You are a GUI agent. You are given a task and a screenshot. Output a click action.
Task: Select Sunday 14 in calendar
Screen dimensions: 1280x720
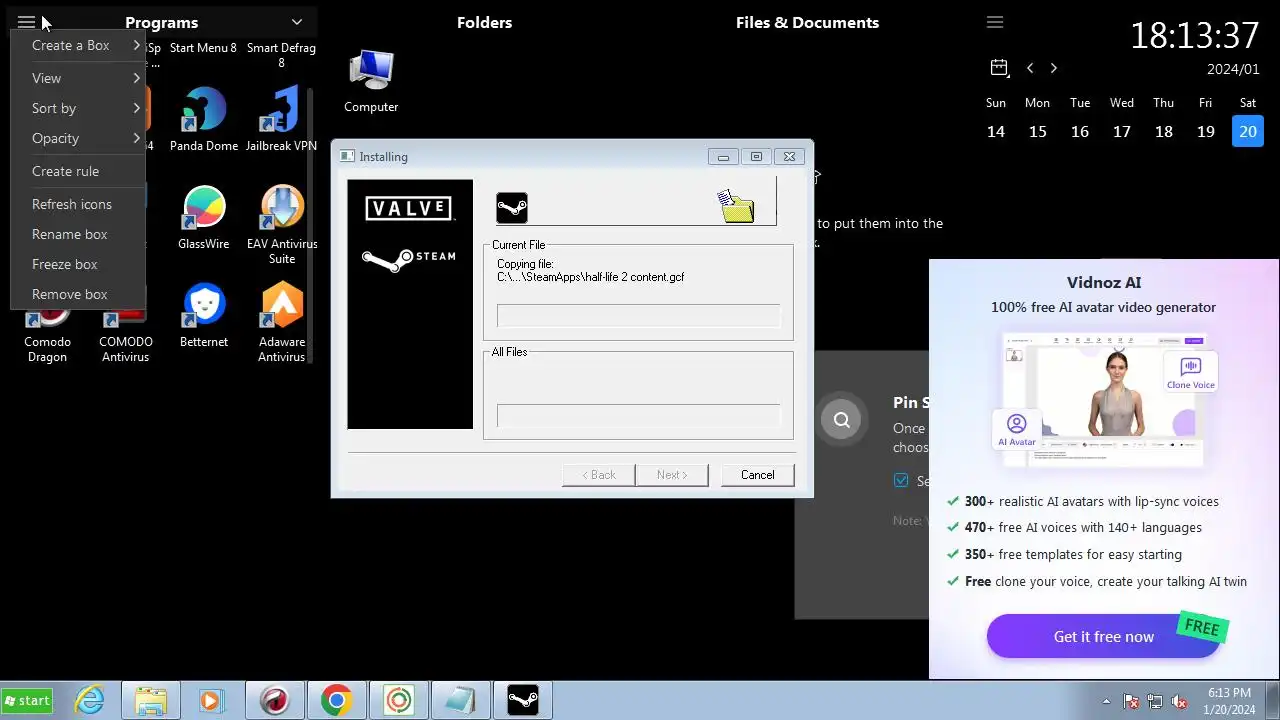pos(996,131)
